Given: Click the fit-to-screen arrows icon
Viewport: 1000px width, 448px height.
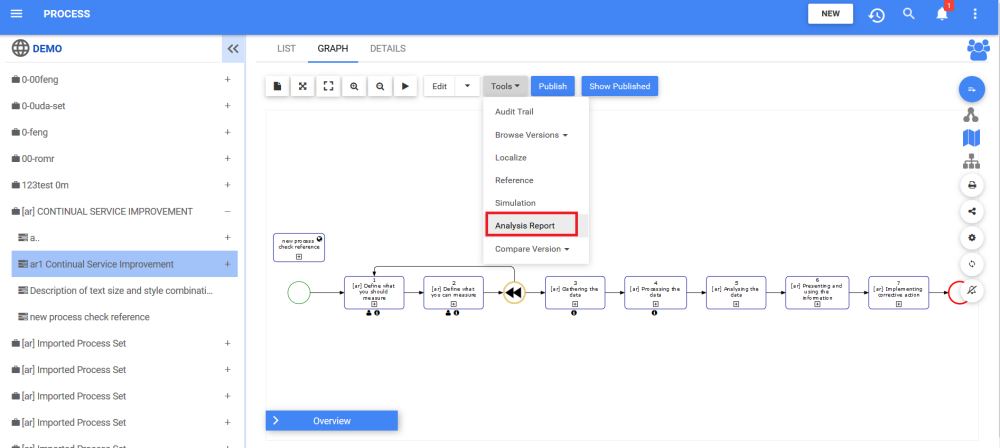Looking at the screenshot, I should click(303, 86).
